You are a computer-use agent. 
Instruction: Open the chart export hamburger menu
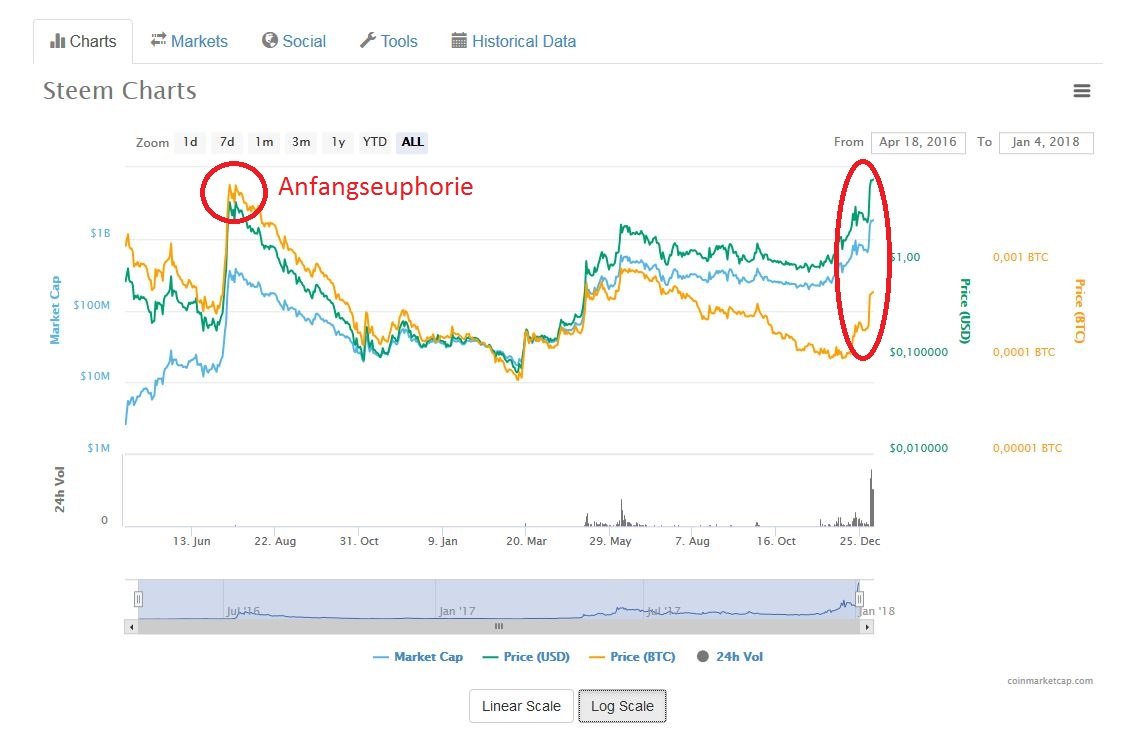point(1082,90)
